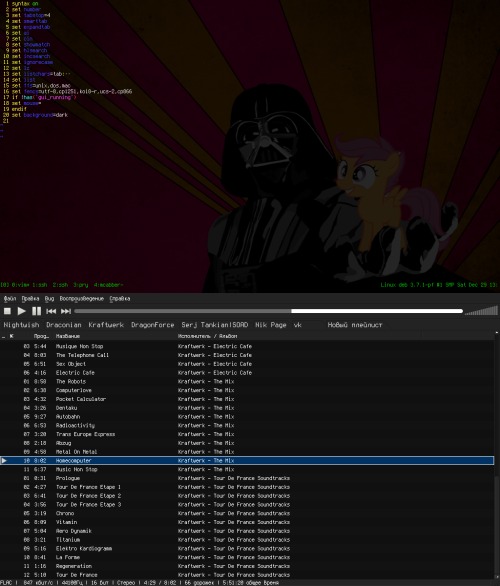Image resolution: width=500 pixels, height=586 pixels.
Task: Select the track Prologue
Action: click(247, 478)
